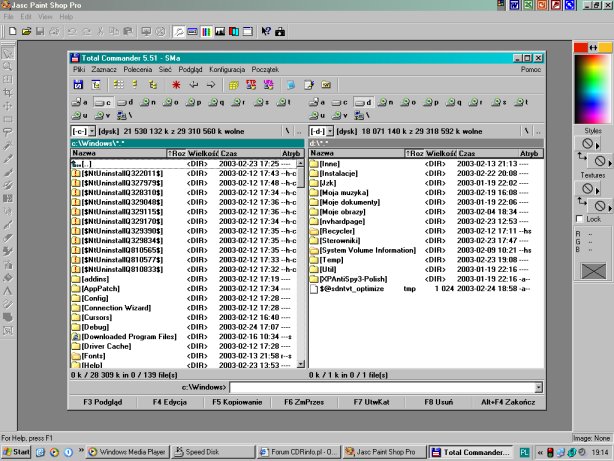
Task: Click the Word icon in top Office shortcut bar
Action: tap(514, 5)
